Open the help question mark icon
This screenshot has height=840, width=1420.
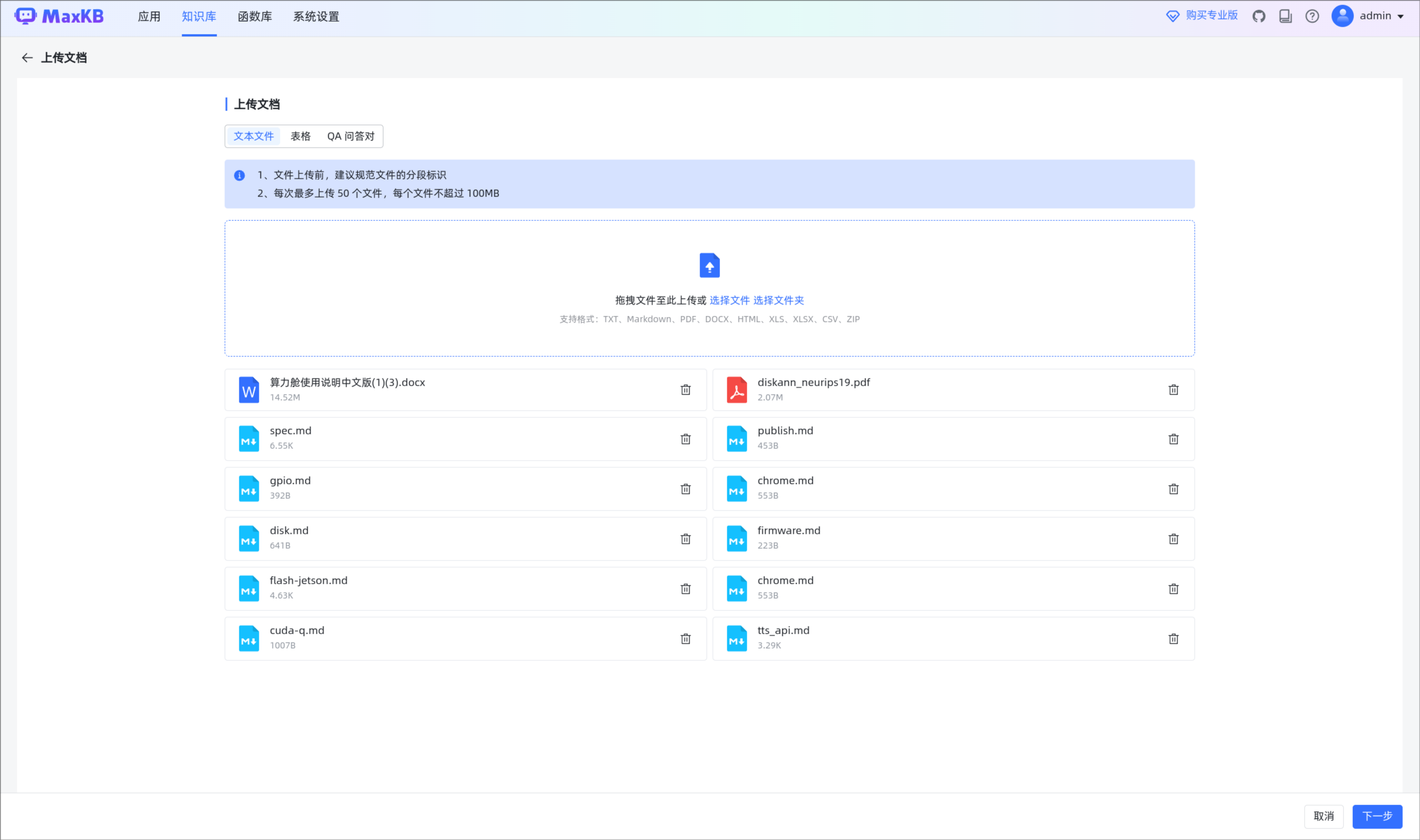1312,17
